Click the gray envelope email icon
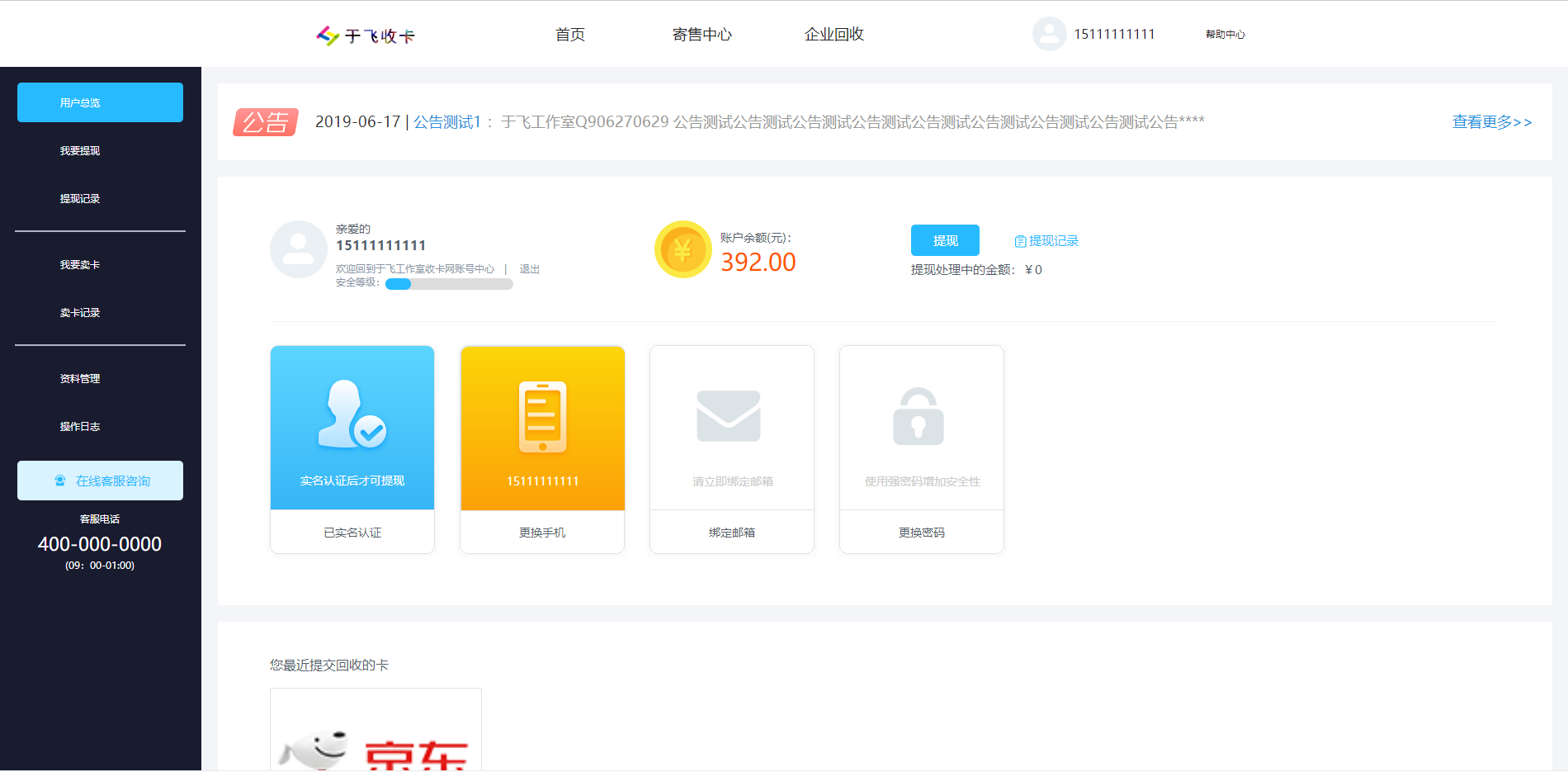This screenshot has width=1568, height=772. 729,416
